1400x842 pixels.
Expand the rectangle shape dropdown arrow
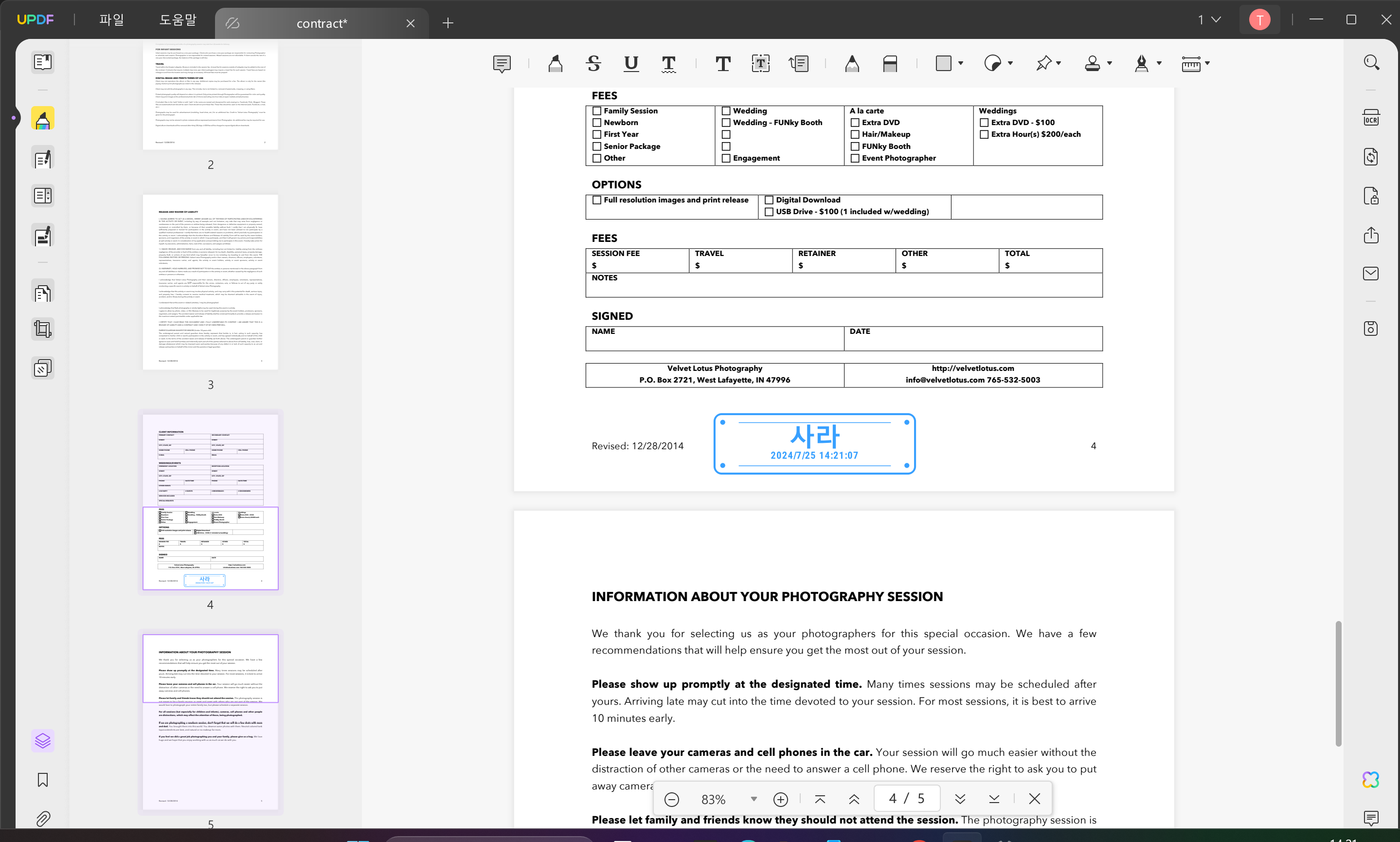click(x=961, y=64)
